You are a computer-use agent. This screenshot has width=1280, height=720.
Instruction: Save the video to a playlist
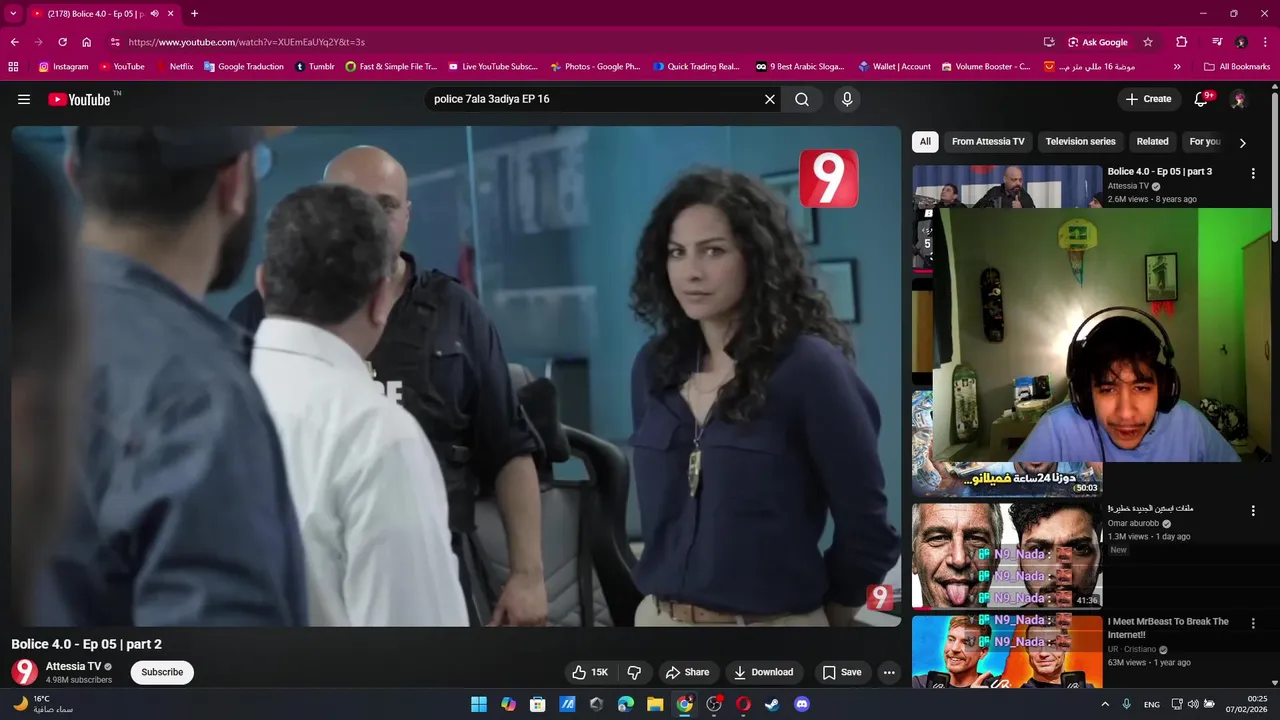click(842, 672)
